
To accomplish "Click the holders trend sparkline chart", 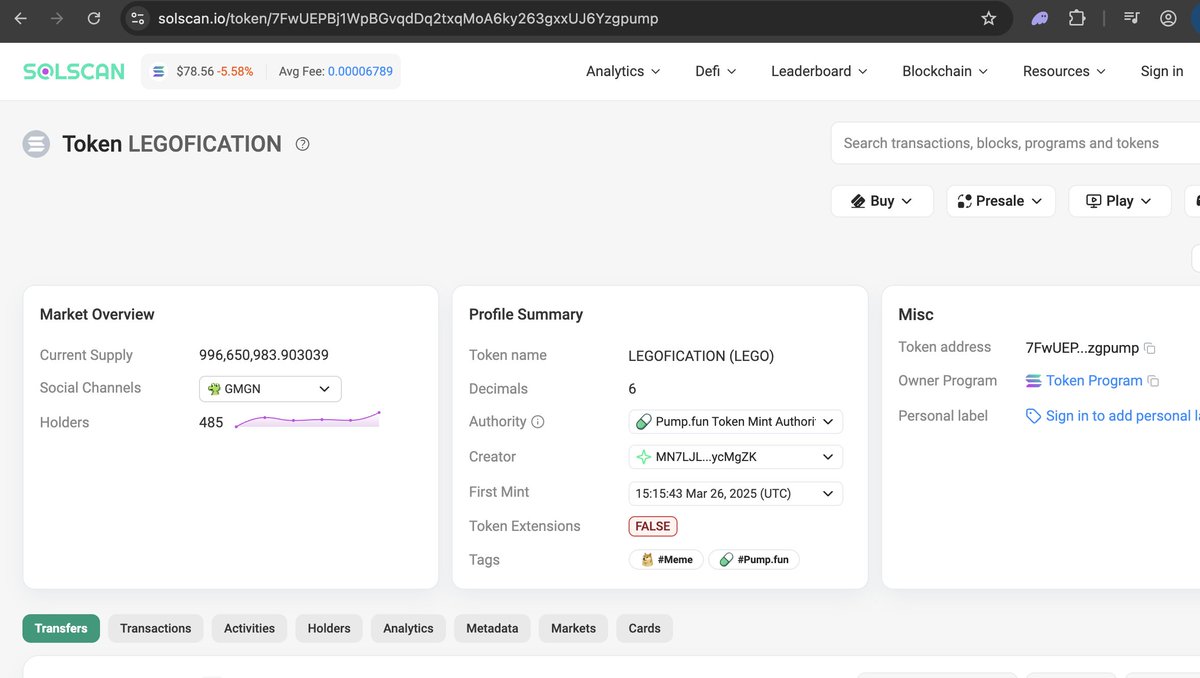I will click(x=307, y=420).
